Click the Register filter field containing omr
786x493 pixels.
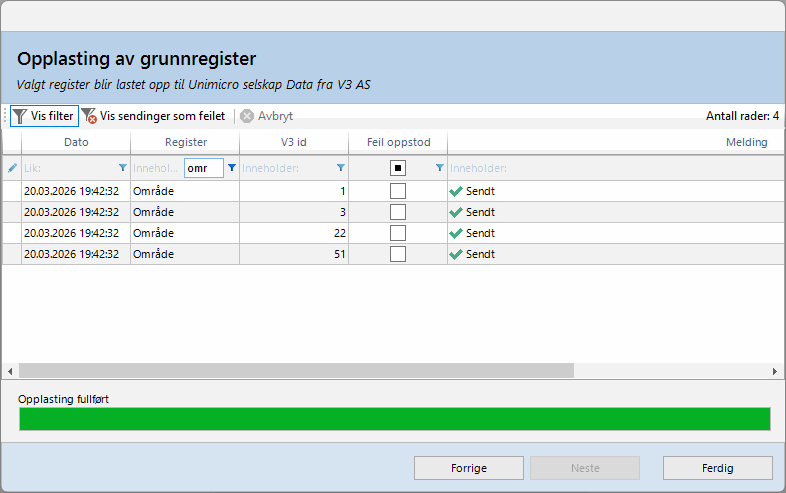point(203,168)
